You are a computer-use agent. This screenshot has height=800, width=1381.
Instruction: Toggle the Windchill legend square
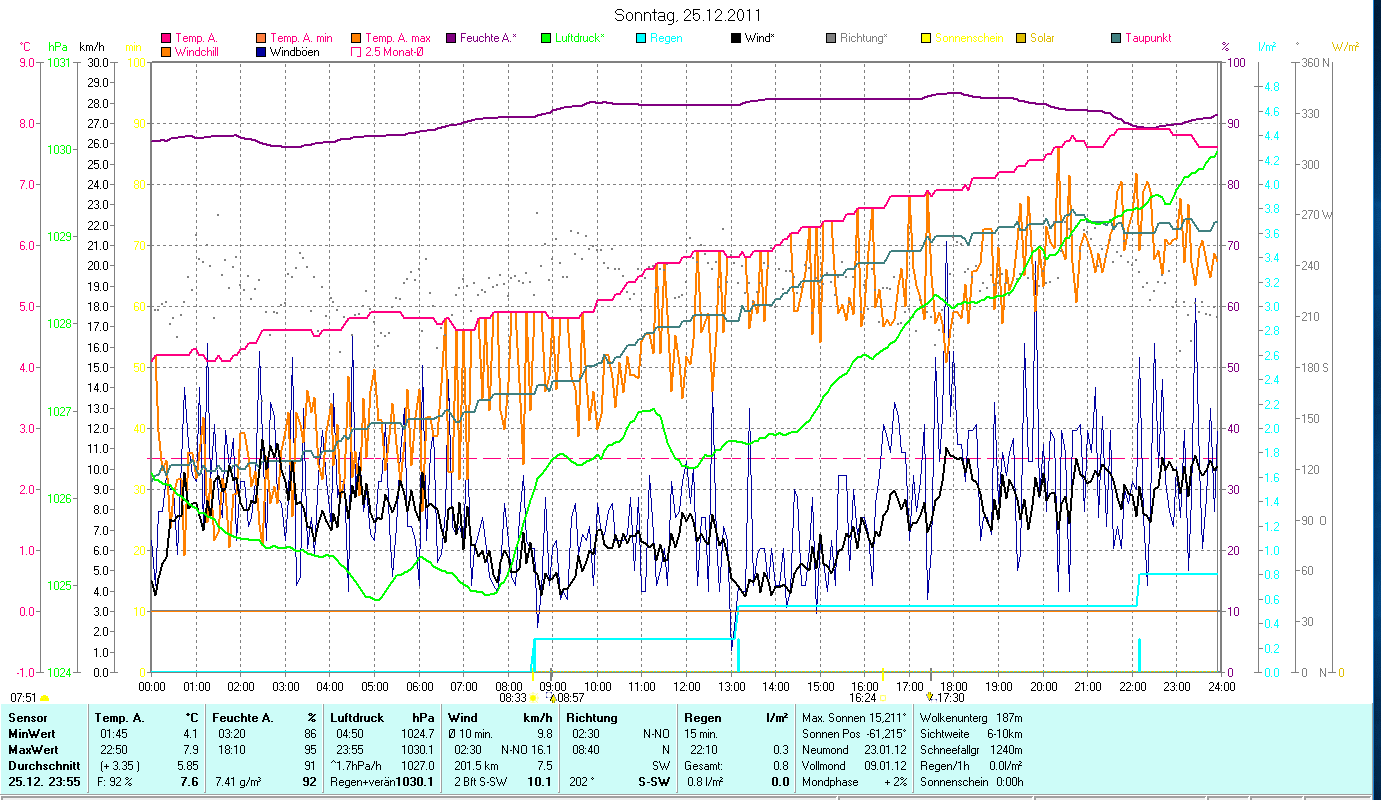[165, 52]
